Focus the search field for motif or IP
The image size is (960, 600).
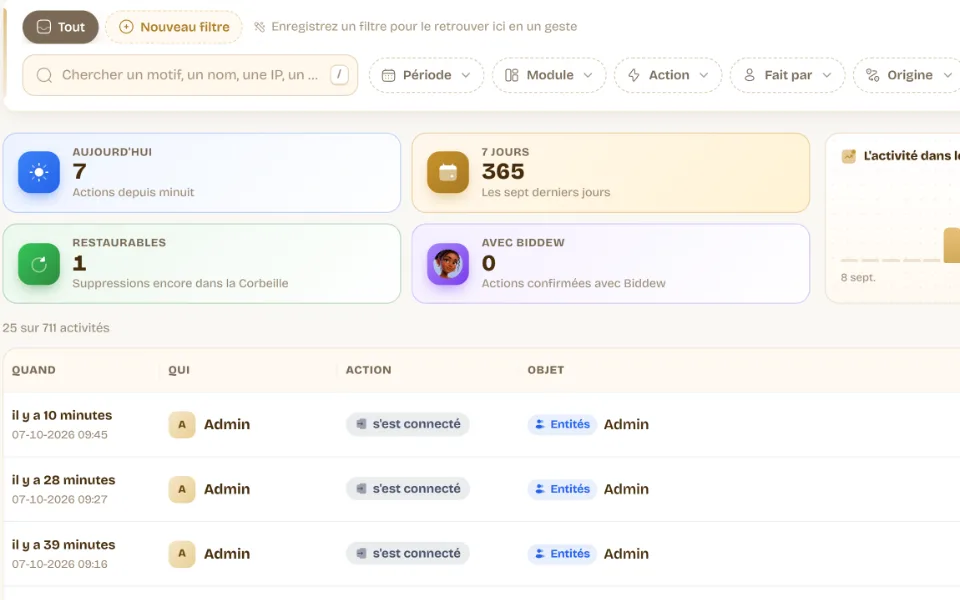coord(190,75)
